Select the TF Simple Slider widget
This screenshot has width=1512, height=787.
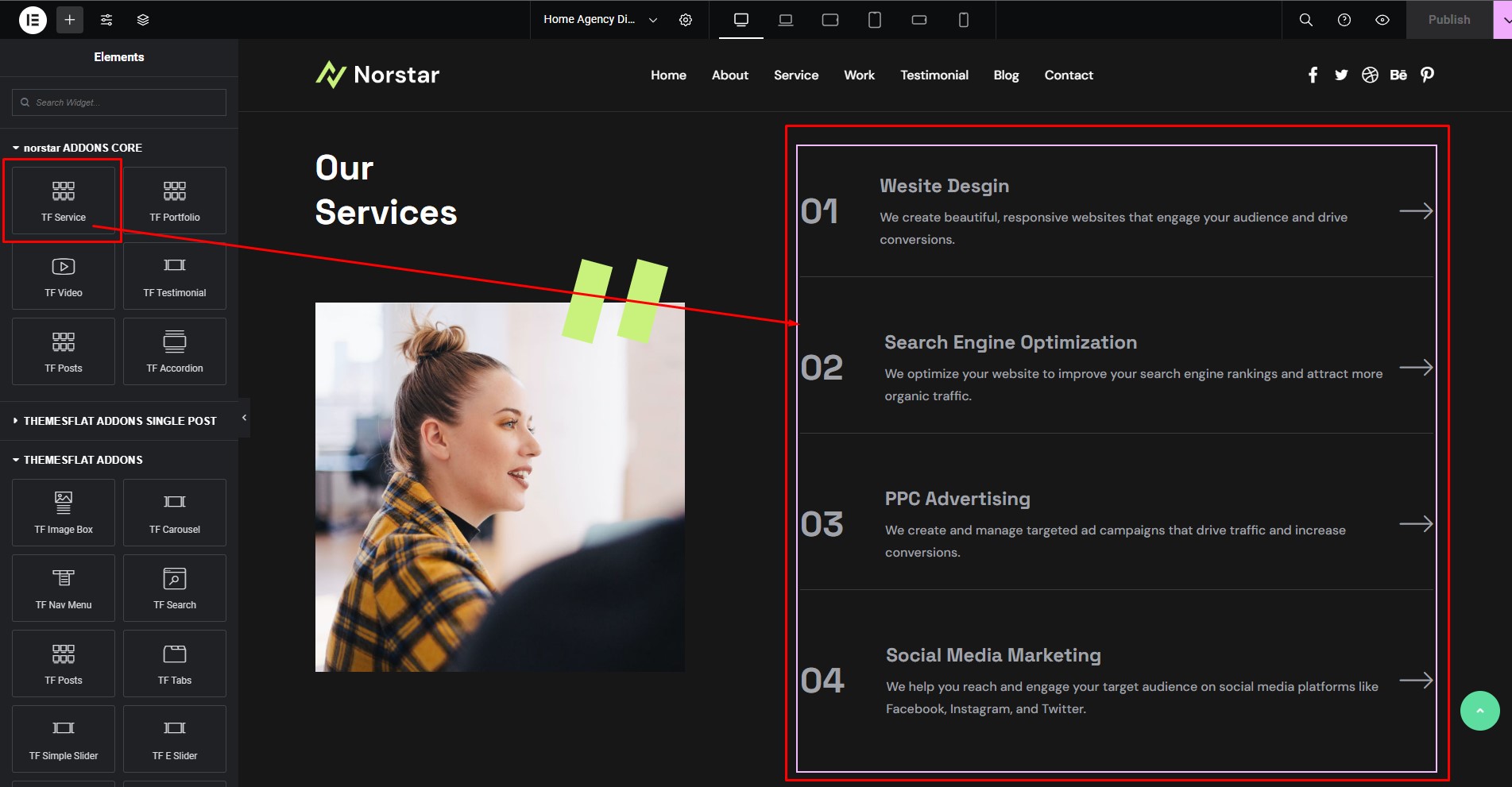tap(64, 739)
